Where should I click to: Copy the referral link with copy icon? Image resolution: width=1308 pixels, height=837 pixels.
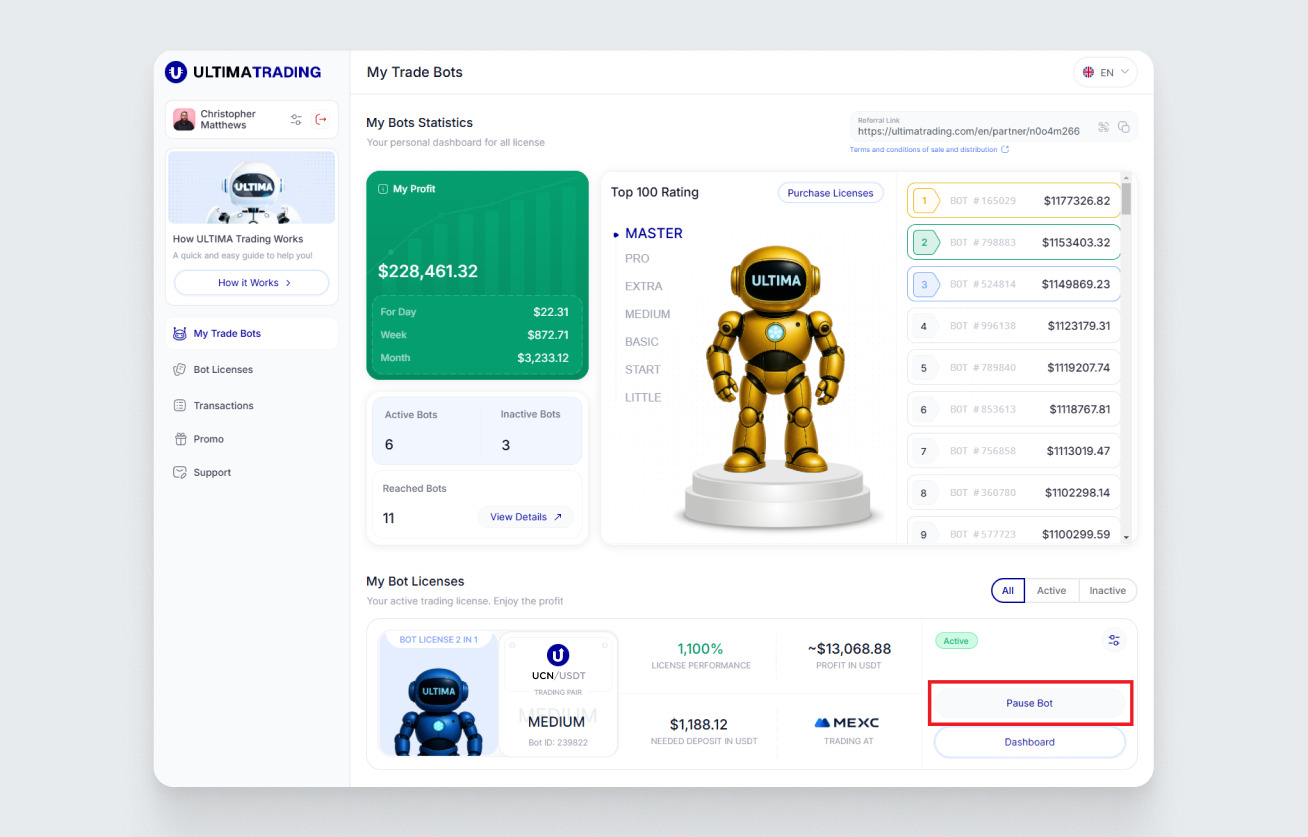point(1124,127)
